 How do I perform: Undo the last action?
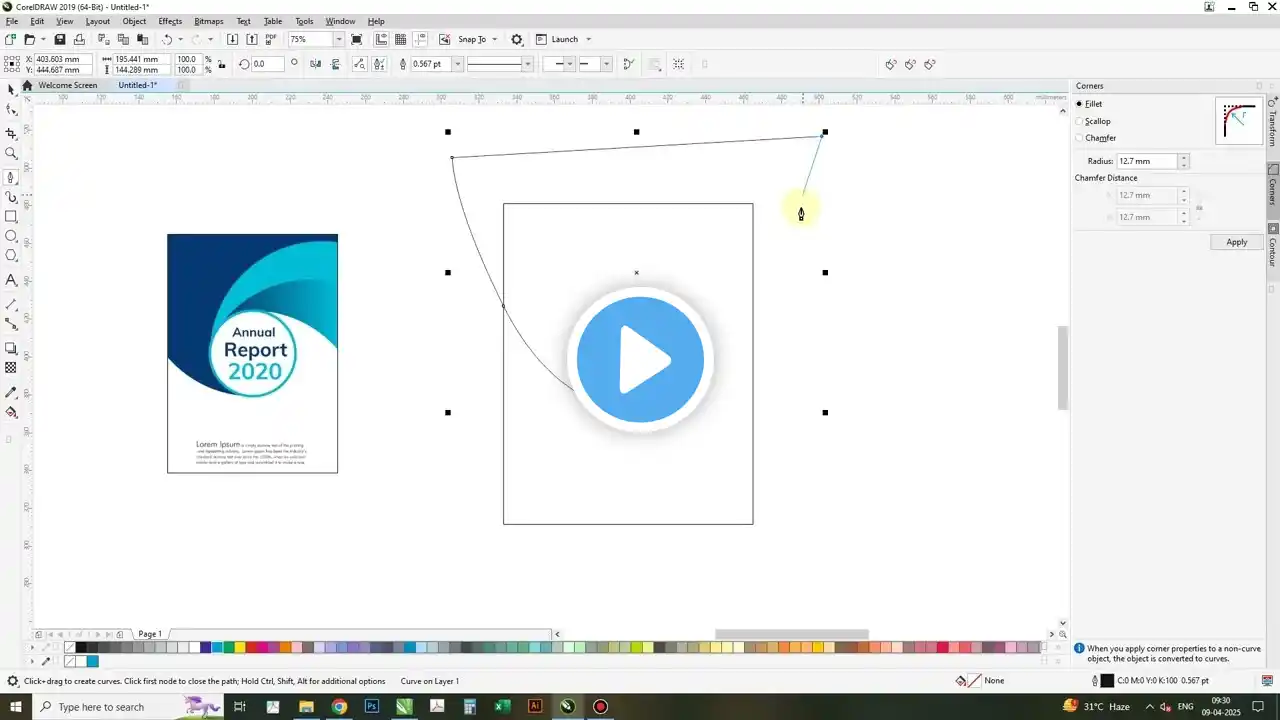coord(167,39)
